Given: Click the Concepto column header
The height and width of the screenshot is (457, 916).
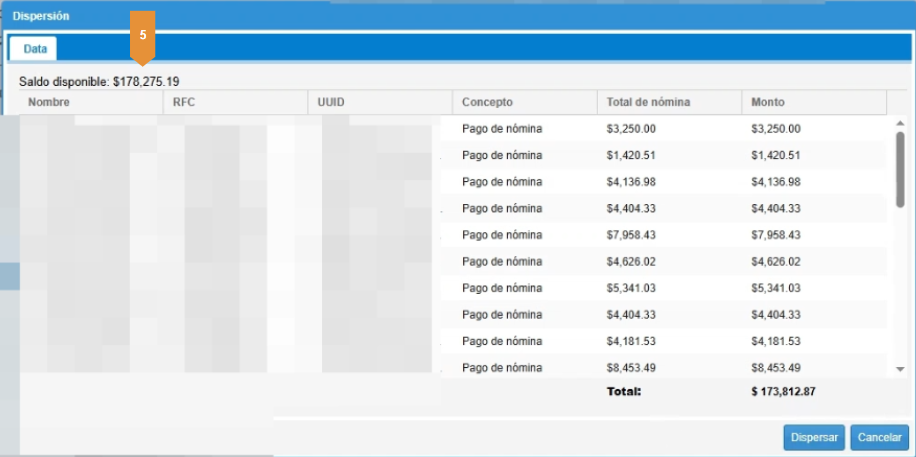Looking at the screenshot, I should click(487, 102).
